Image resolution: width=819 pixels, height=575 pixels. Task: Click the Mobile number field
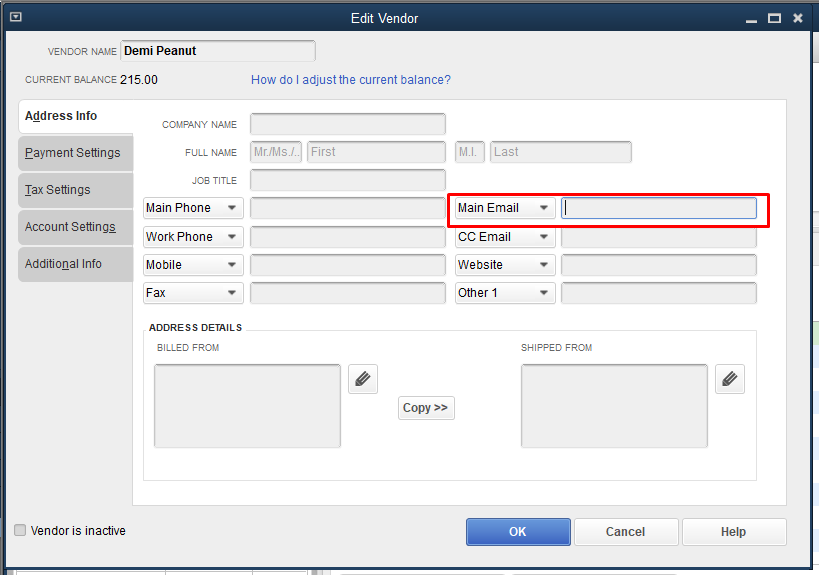tap(348, 265)
